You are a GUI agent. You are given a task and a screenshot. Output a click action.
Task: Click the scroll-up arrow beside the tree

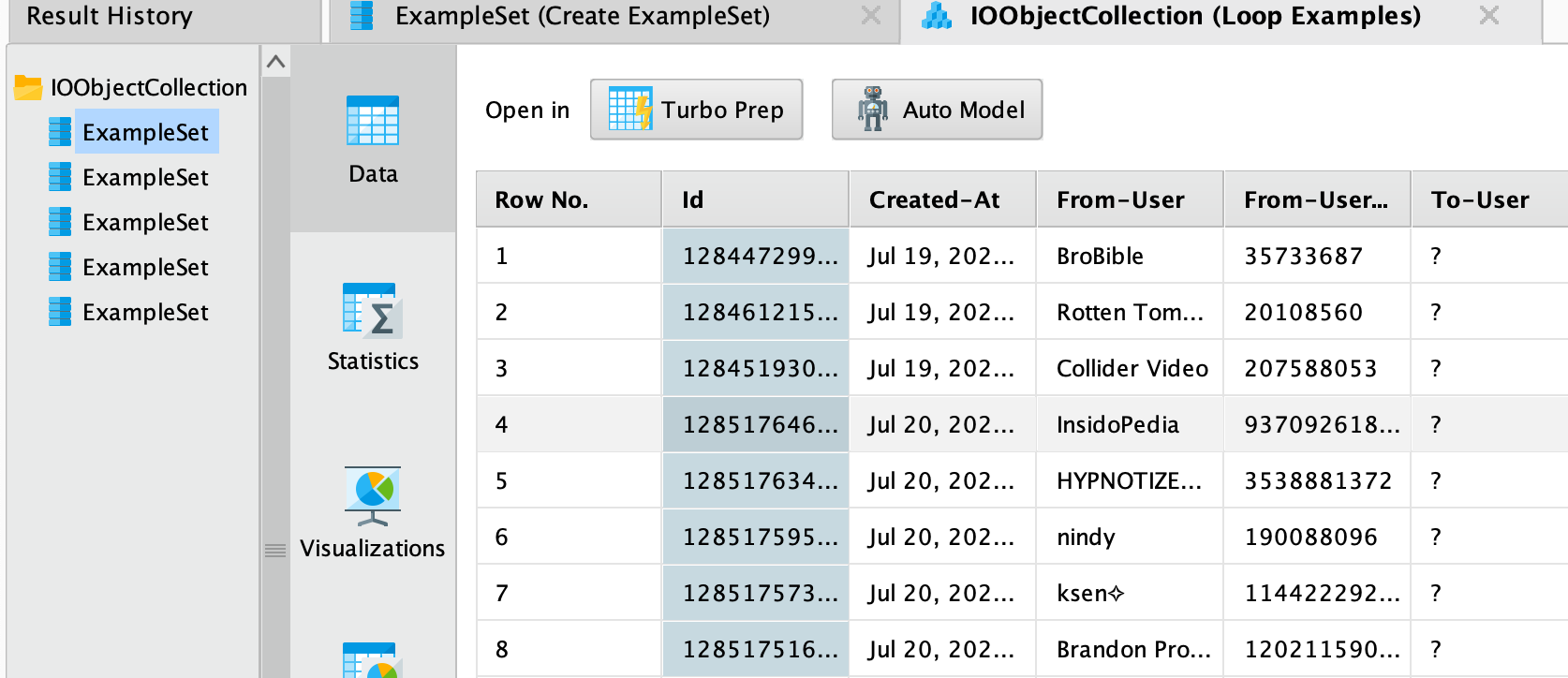click(x=275, y=63)
